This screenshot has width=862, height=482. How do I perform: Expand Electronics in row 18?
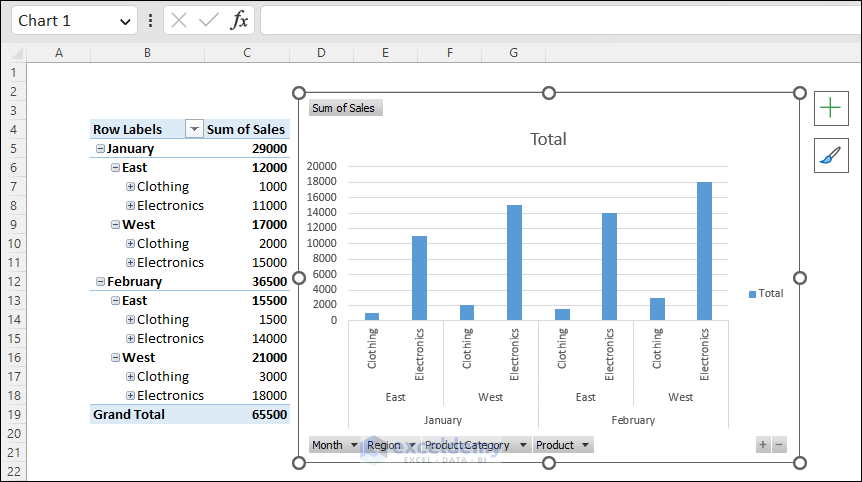tap(130, 396)
